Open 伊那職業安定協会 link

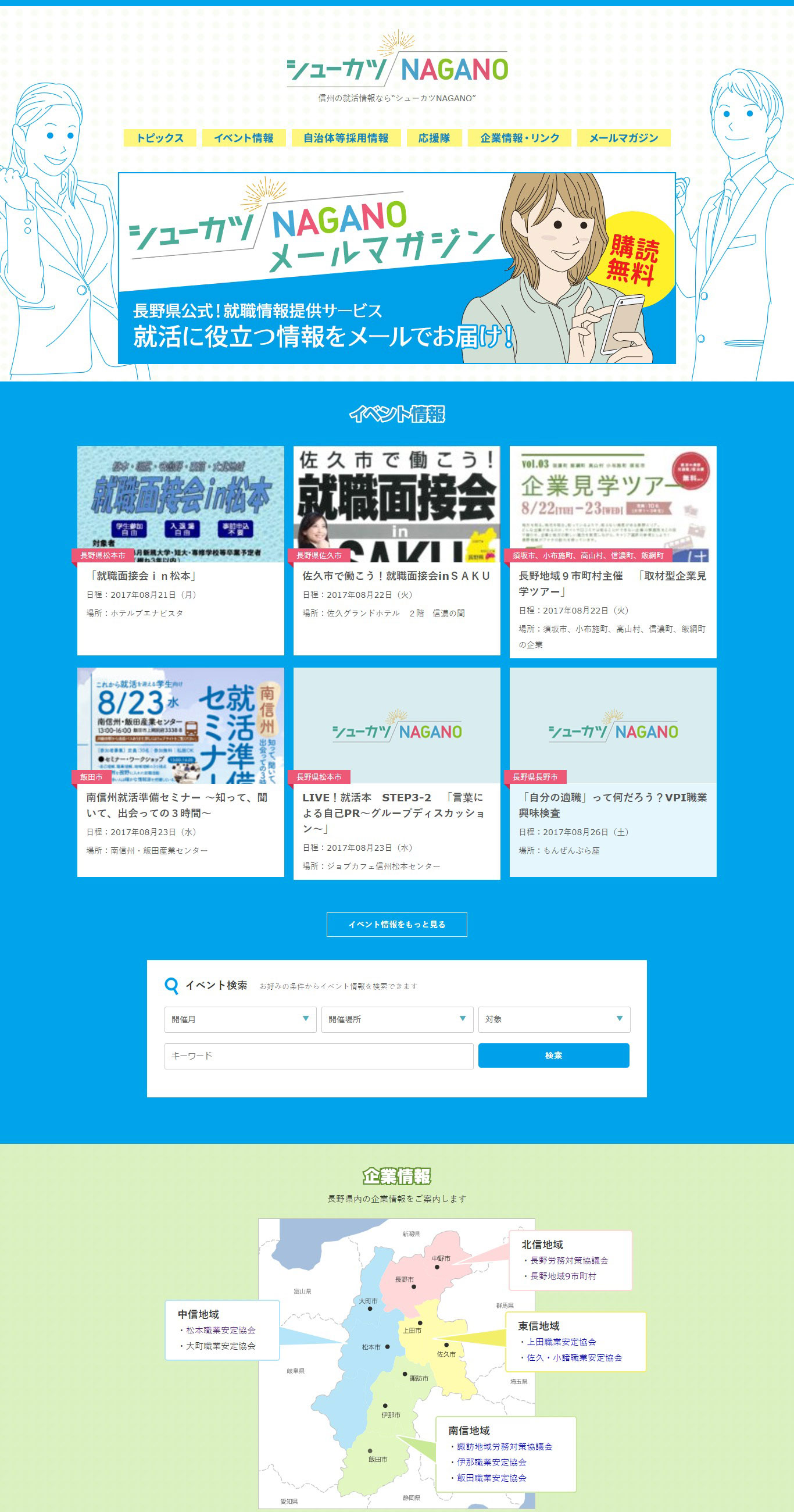(x=491, y=1462)
